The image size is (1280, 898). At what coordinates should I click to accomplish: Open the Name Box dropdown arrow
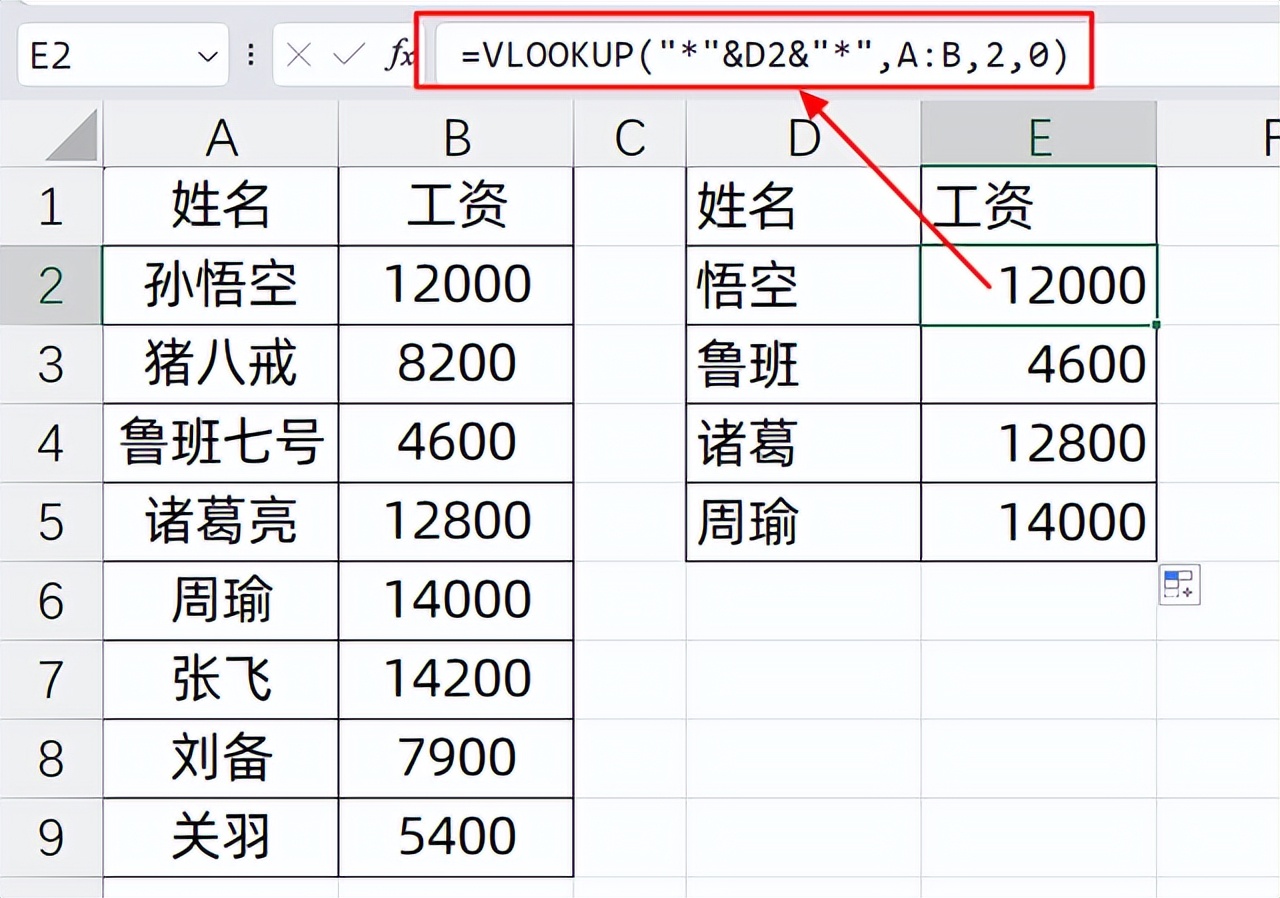[x=208, y=56]
